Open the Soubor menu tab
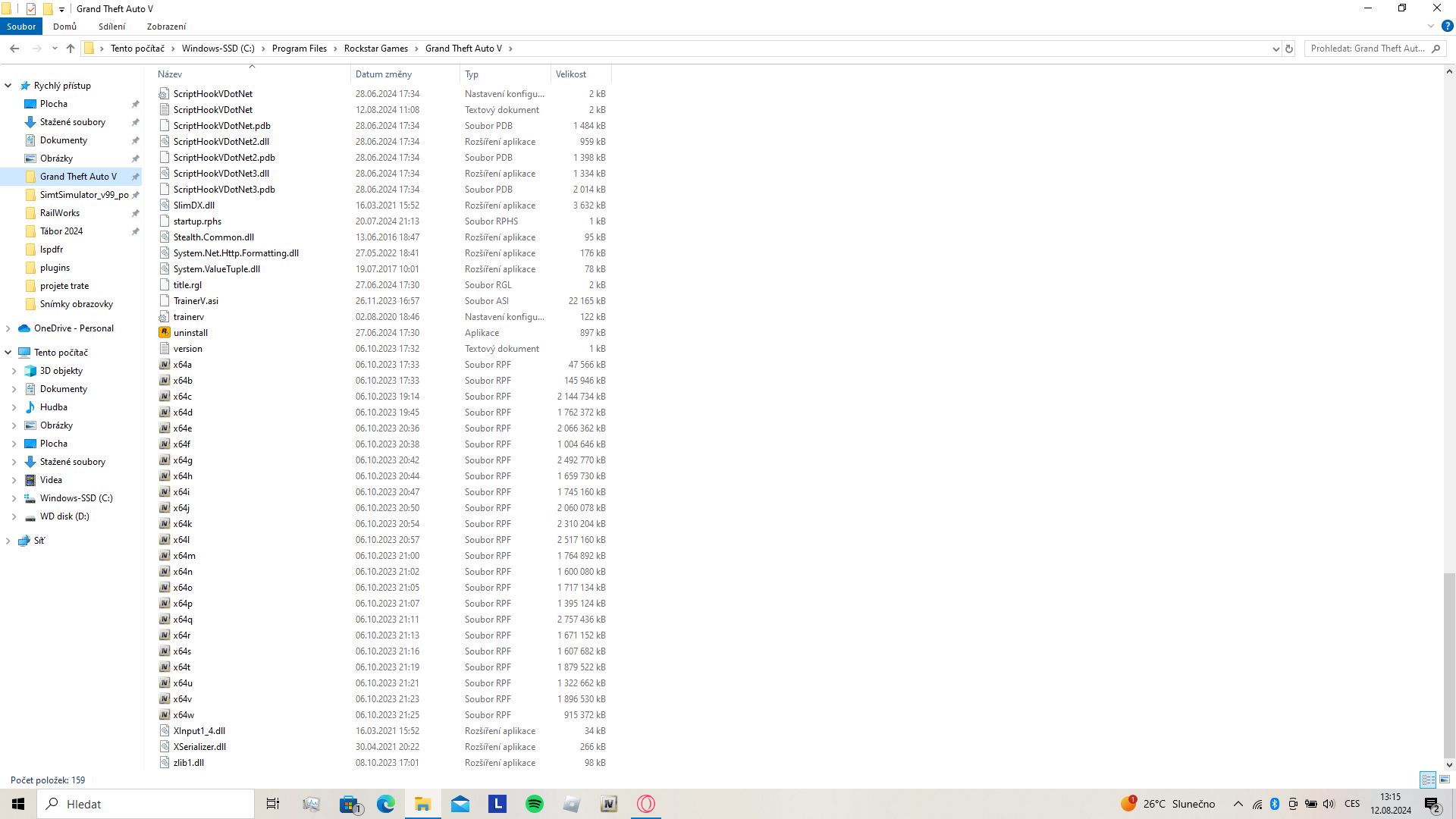The width and height of the screenshot is (1456, 819). 21,27
